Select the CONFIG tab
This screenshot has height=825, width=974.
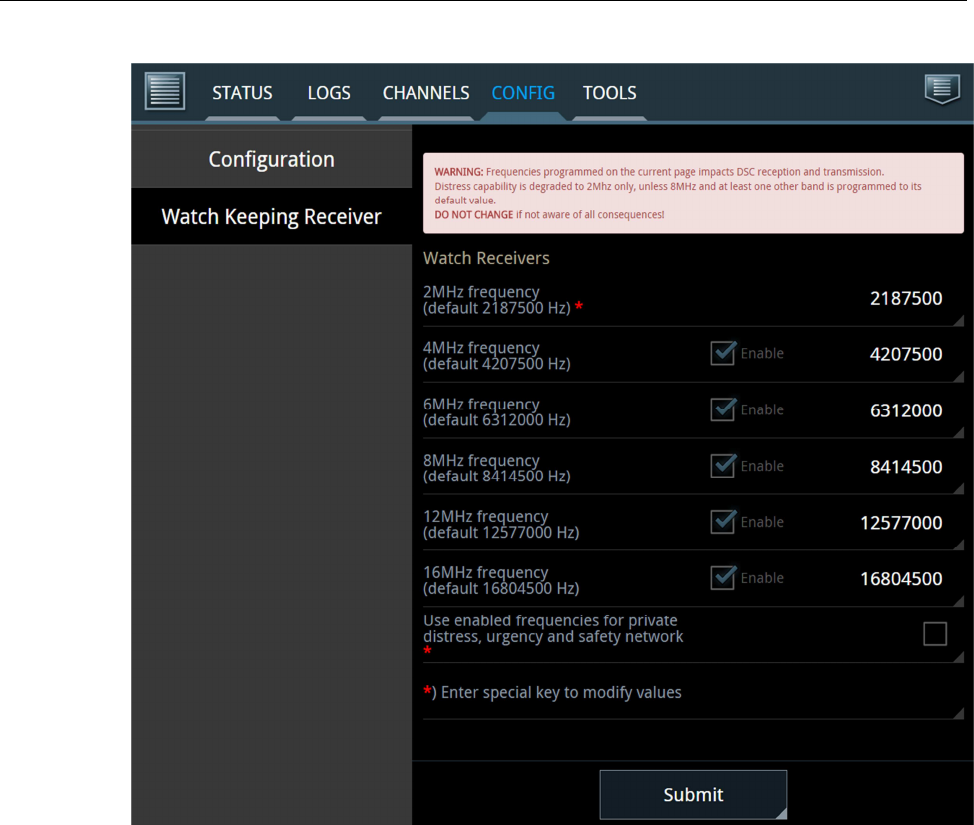[523, 93]
